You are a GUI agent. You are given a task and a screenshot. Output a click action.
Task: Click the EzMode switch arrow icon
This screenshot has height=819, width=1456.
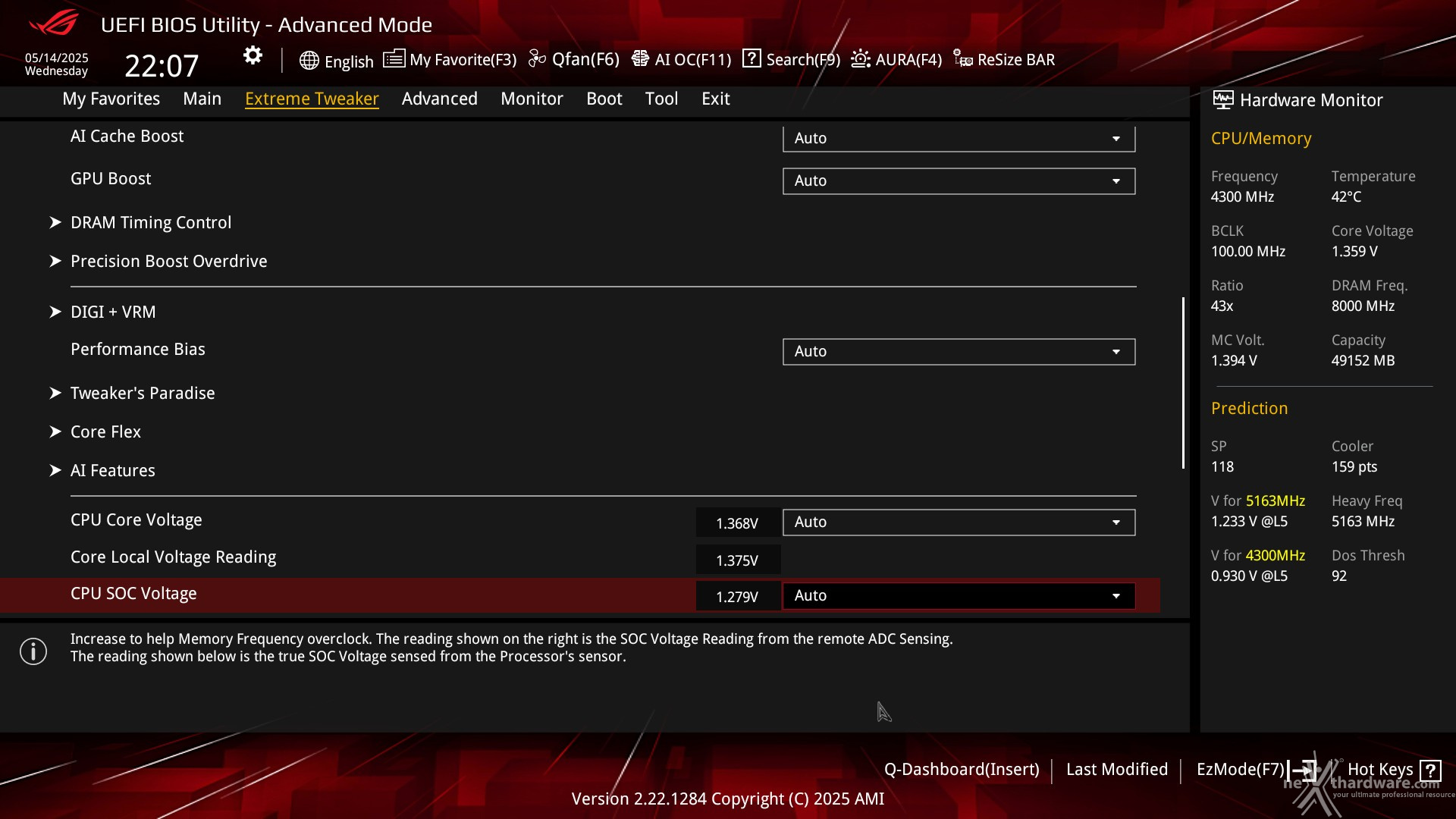tap(1304, 770)
